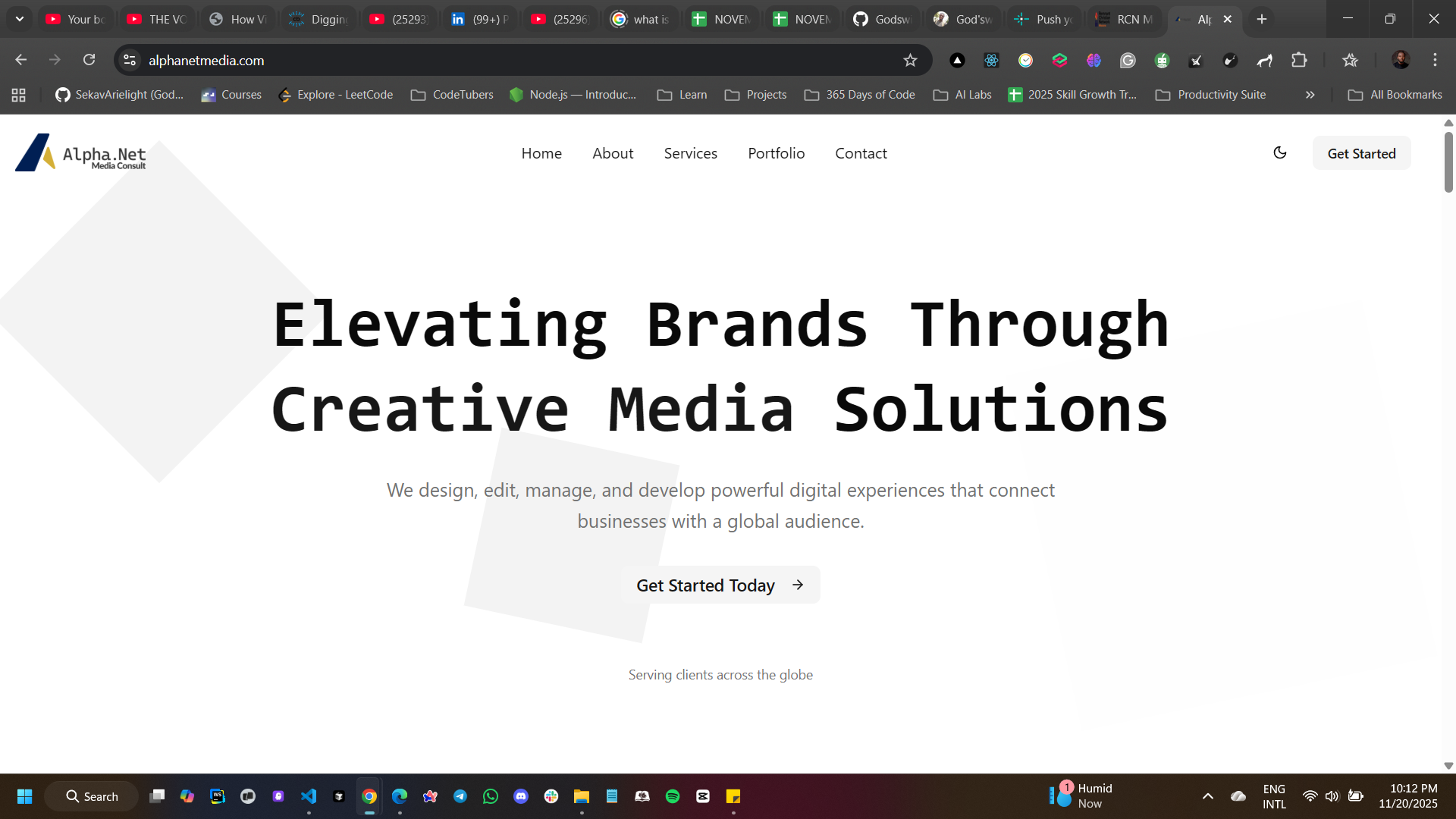Open the tab search dropdown arrow
The width and height of the screenshot is (1456, 819).
point(20,19)
